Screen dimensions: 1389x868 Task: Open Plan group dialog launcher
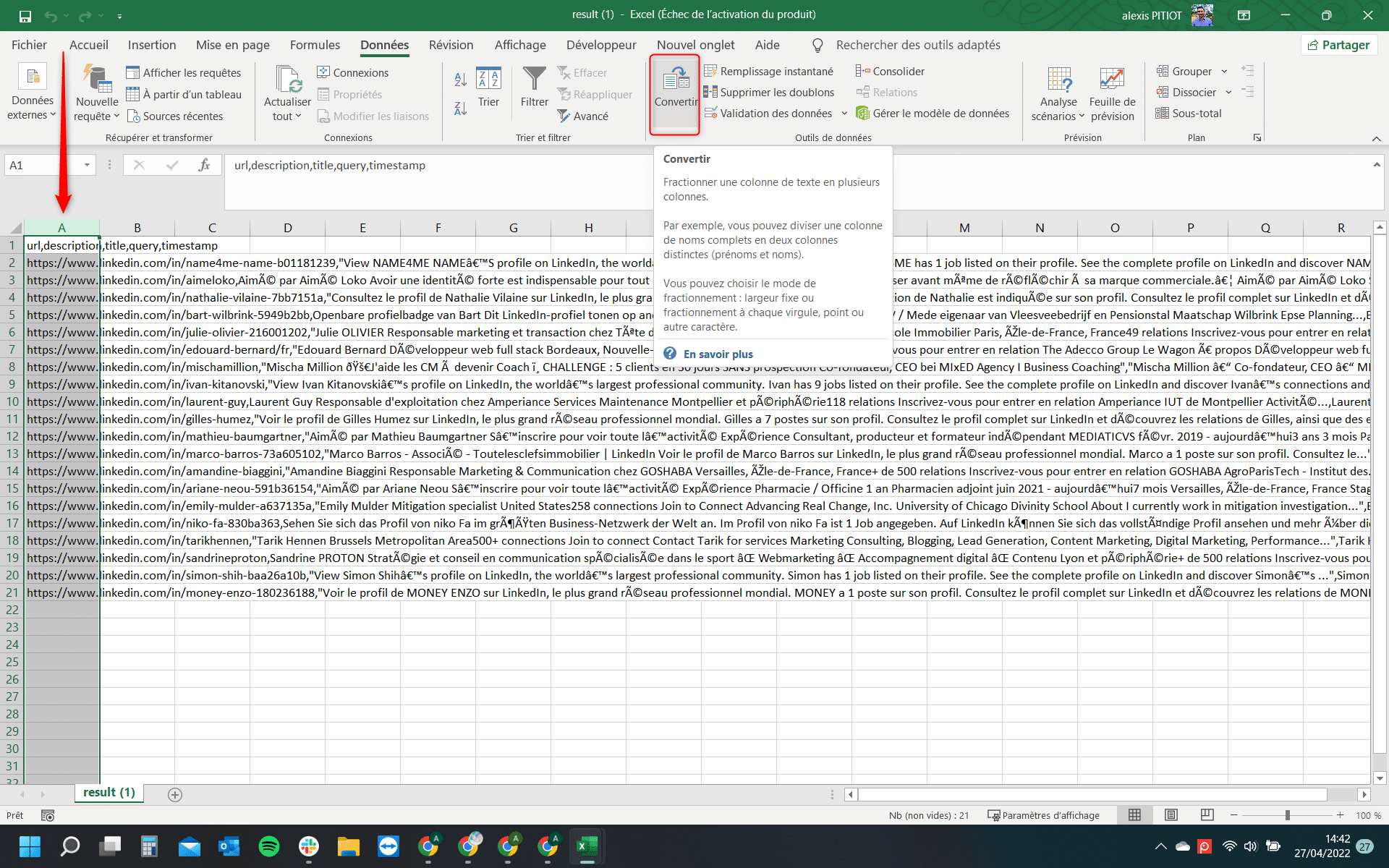click(x=1257, y=137)
